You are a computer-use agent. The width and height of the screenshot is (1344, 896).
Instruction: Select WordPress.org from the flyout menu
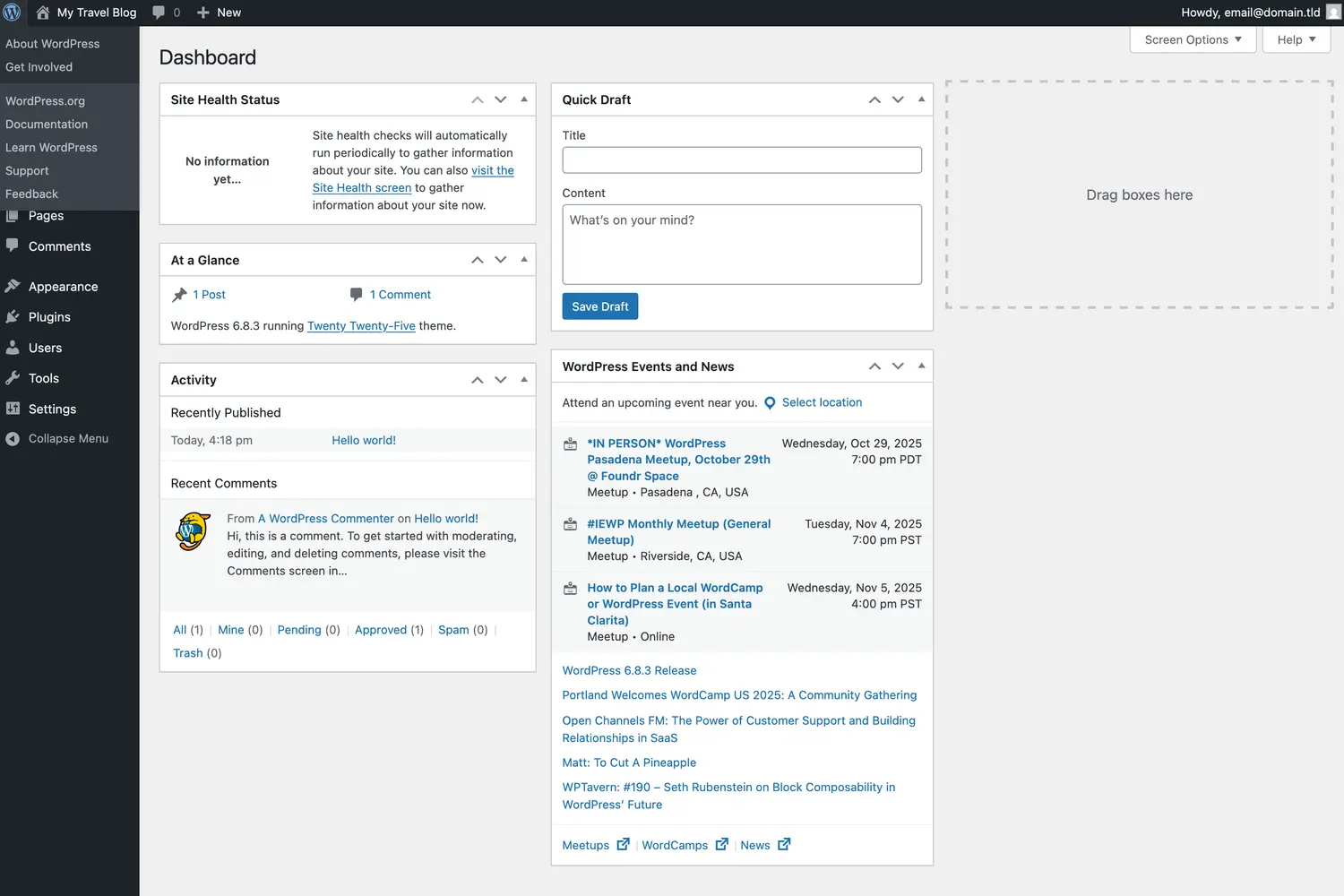pyautogui.click(x=46, y=101)
